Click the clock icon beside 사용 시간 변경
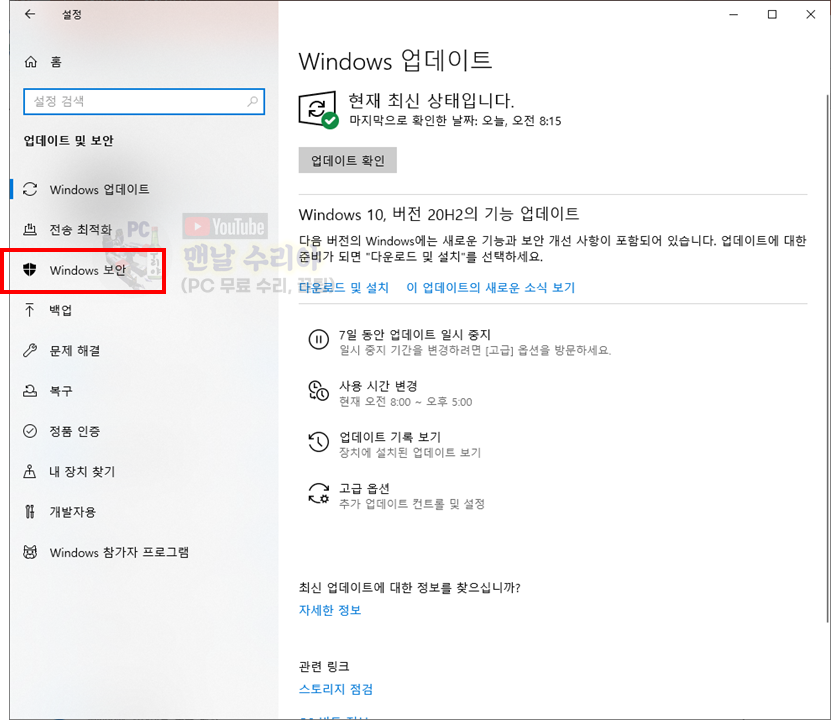 319,390
